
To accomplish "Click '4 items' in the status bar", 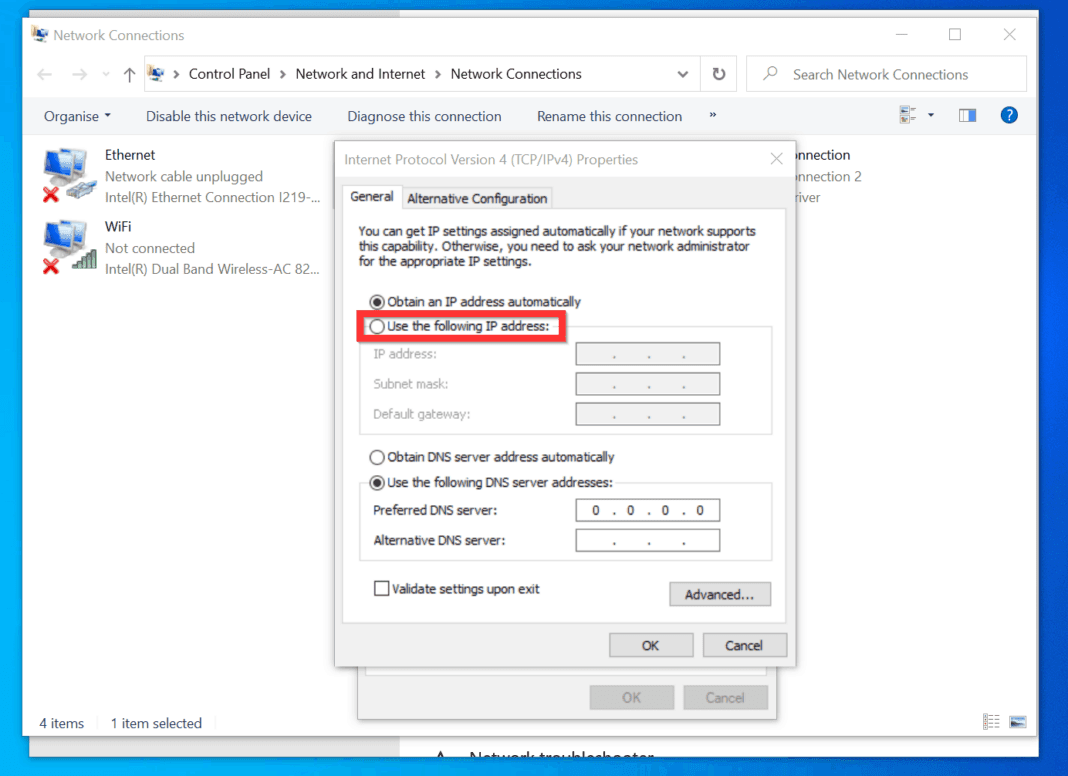I will point(61,723).
